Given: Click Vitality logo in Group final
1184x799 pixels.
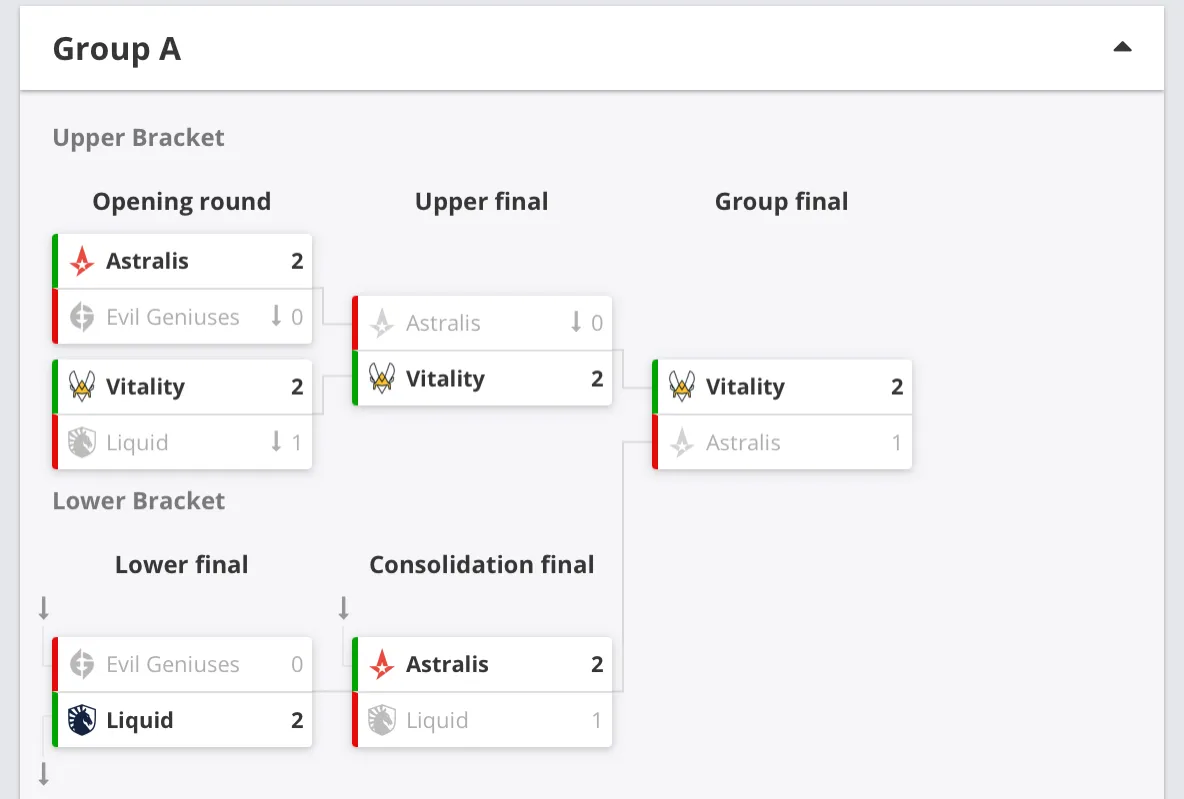Looking at the screenshot, I should pyautogui.click(x=681, y=386).
